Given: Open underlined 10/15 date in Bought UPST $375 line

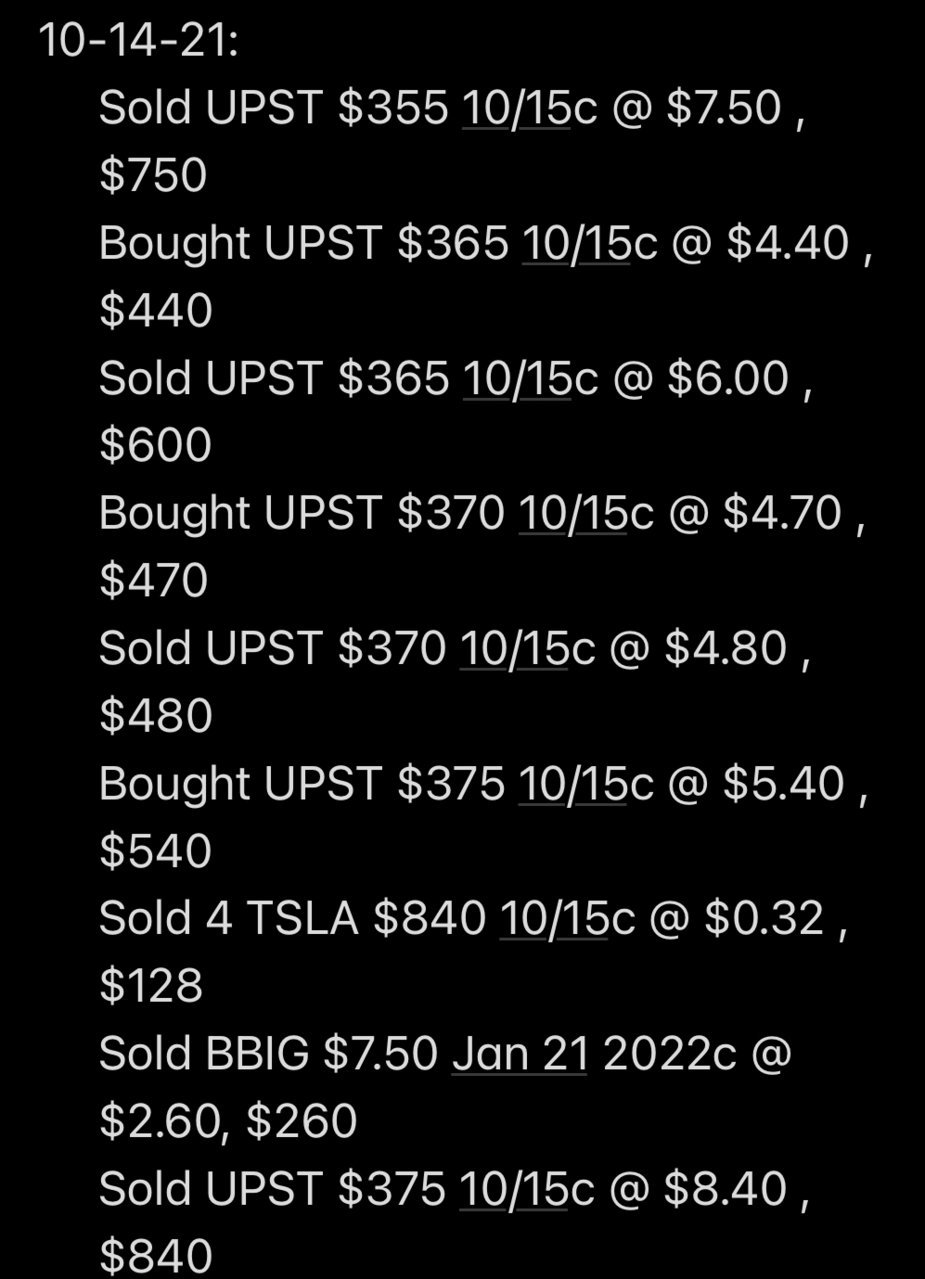Looking at the screenshot, I should pyautogui.click(x=573, y=783).
